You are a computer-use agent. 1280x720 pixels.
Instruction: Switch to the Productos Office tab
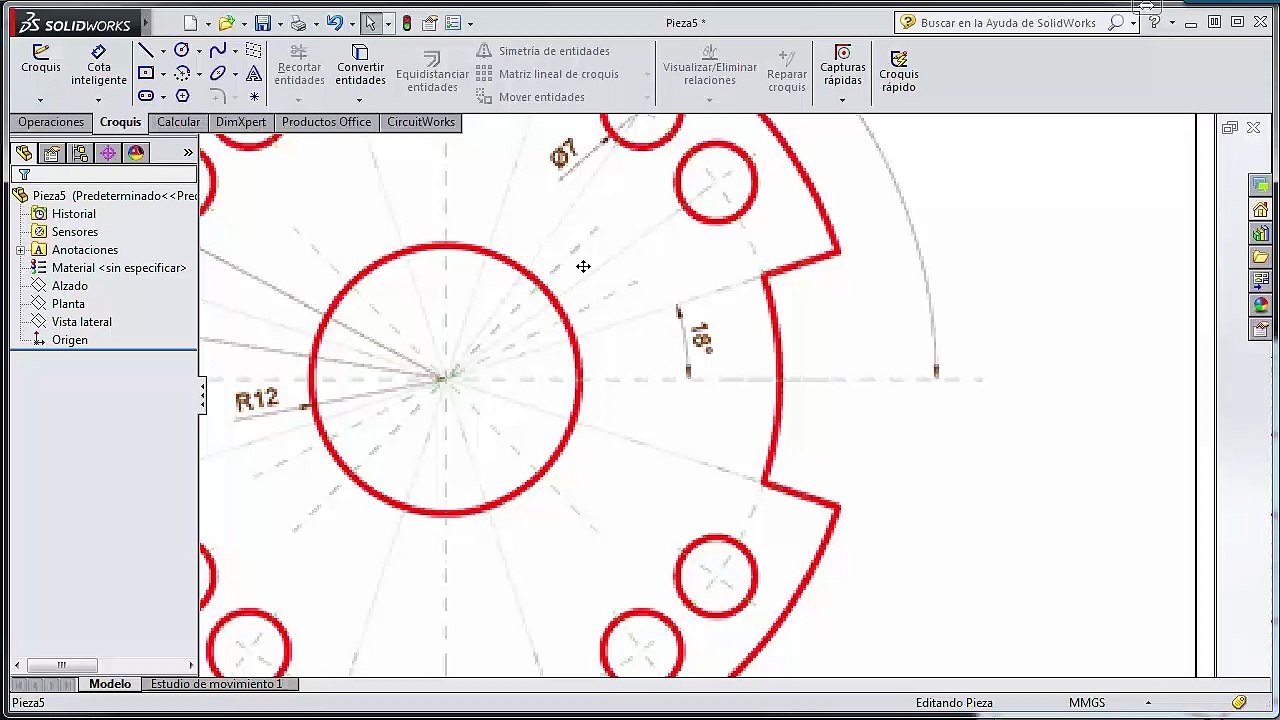point(326,122)
